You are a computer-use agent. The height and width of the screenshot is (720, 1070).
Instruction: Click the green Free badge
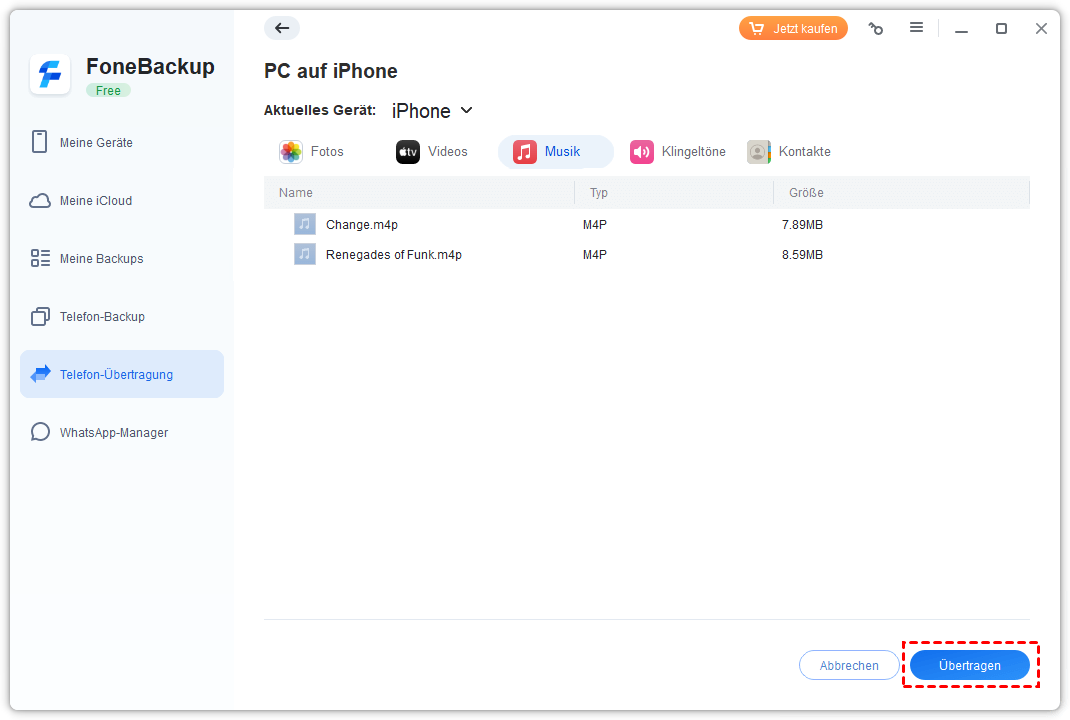click(x=108, y=90)
